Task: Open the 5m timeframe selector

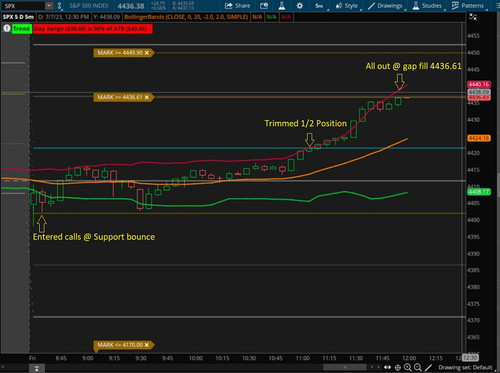Action: [319, 6]
